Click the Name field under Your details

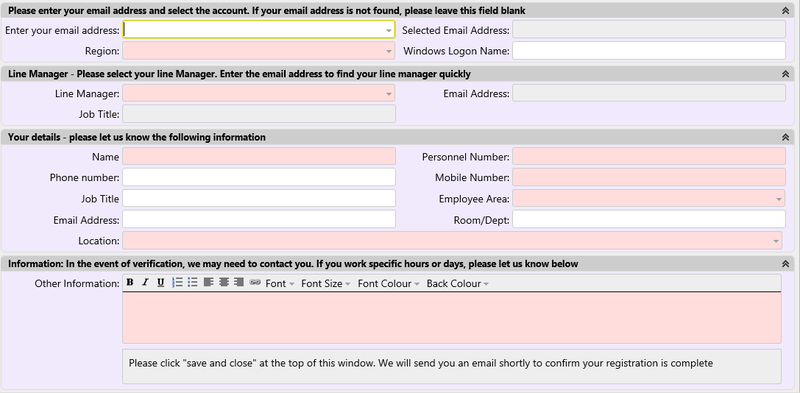259,157
